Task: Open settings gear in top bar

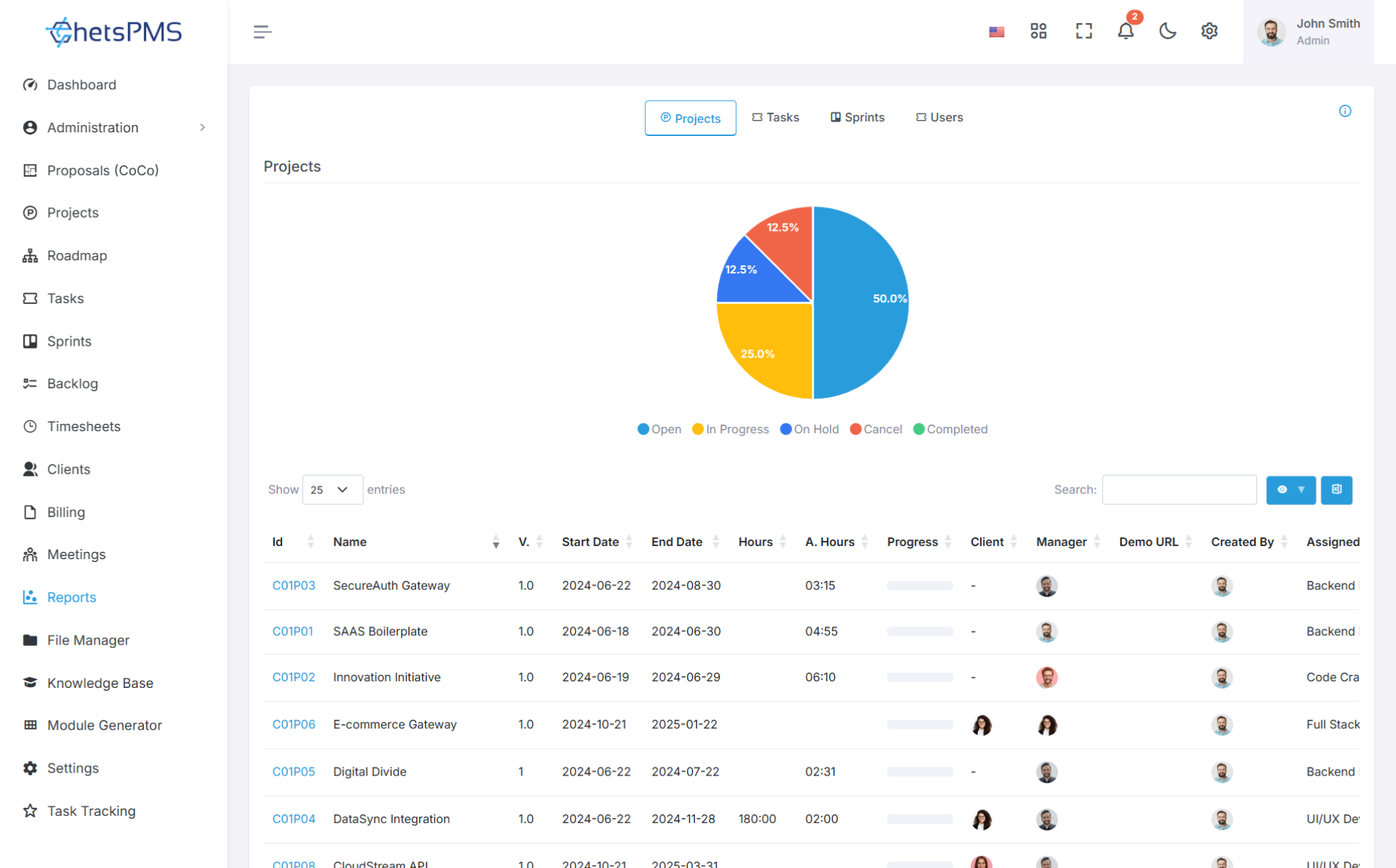Action: (1209, 31)
